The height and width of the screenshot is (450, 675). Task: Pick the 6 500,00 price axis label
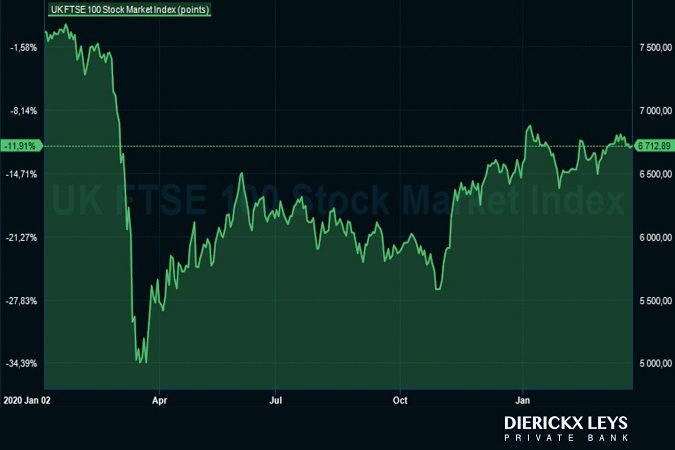pos(654,174)
